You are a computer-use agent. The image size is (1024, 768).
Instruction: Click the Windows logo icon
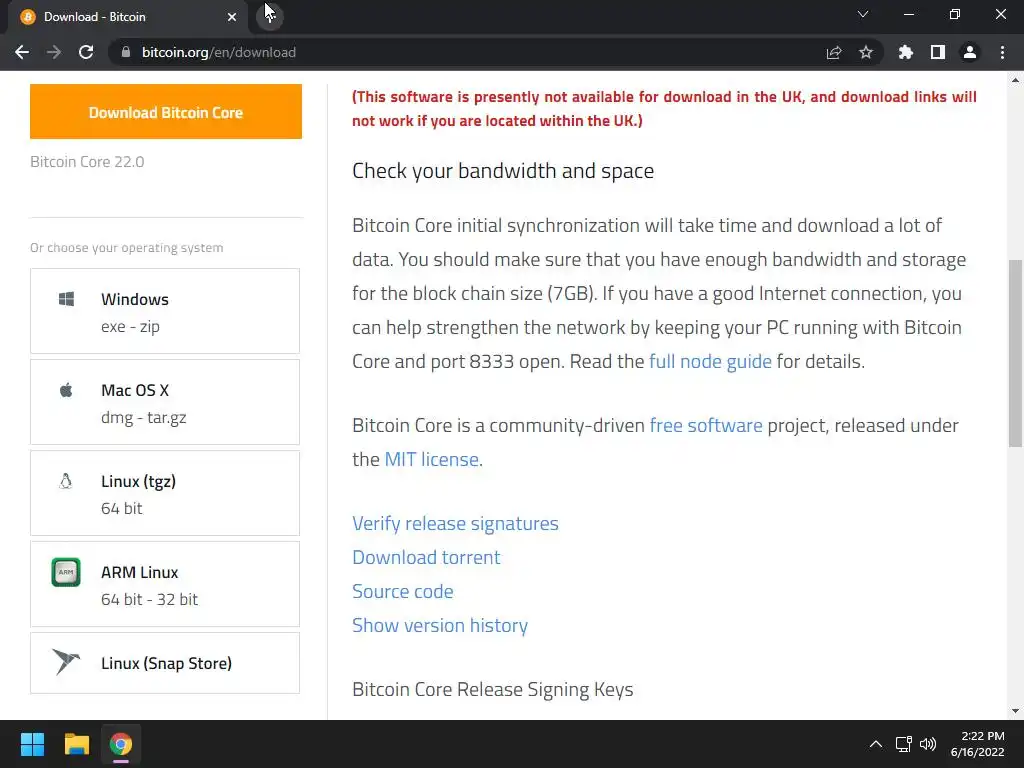(66, 299)
